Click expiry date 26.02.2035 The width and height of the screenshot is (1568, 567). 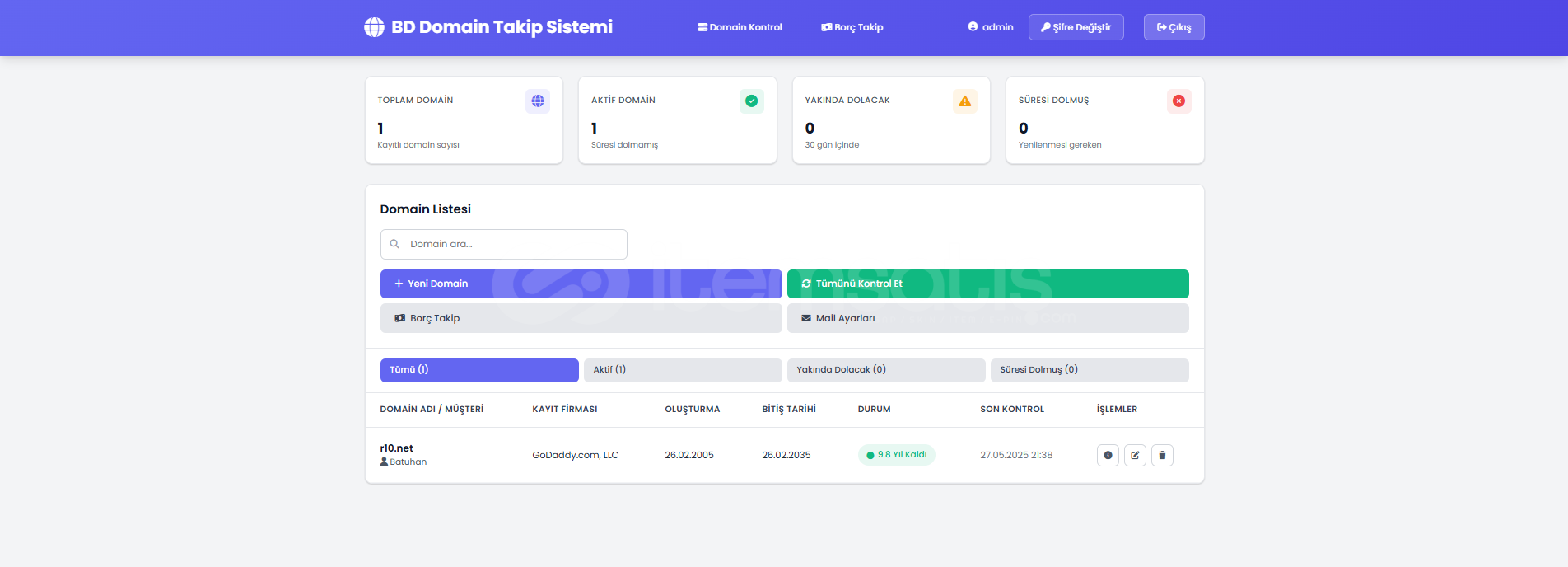(786, 455)
